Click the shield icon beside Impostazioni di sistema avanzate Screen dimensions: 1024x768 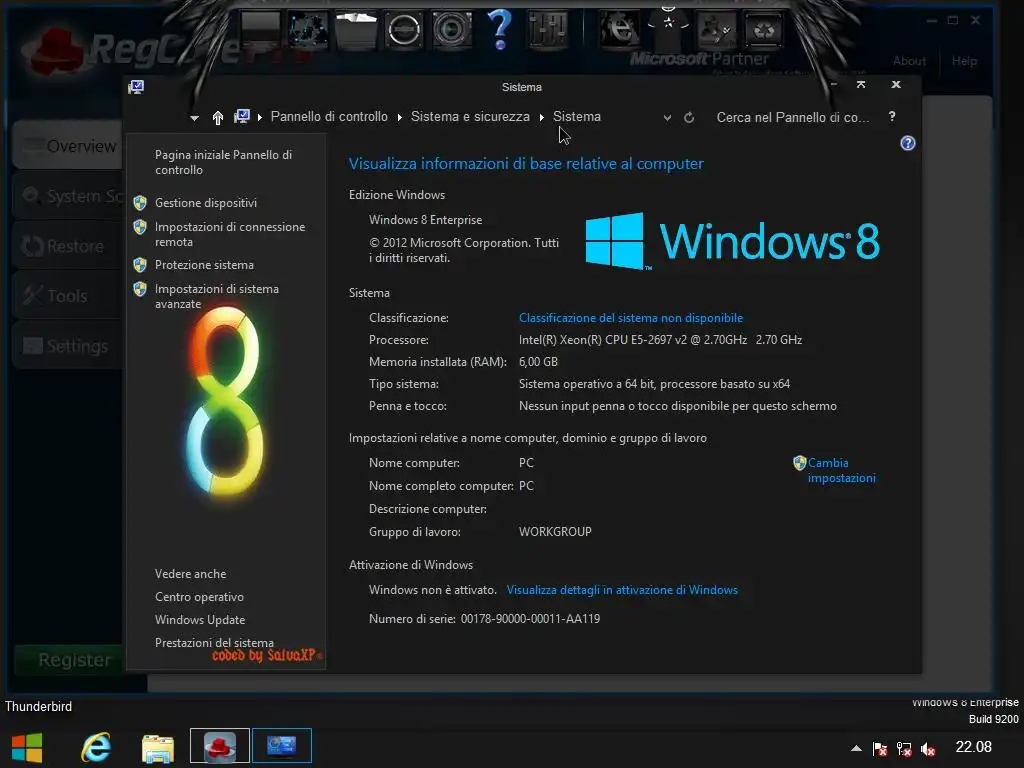point(140,289)
